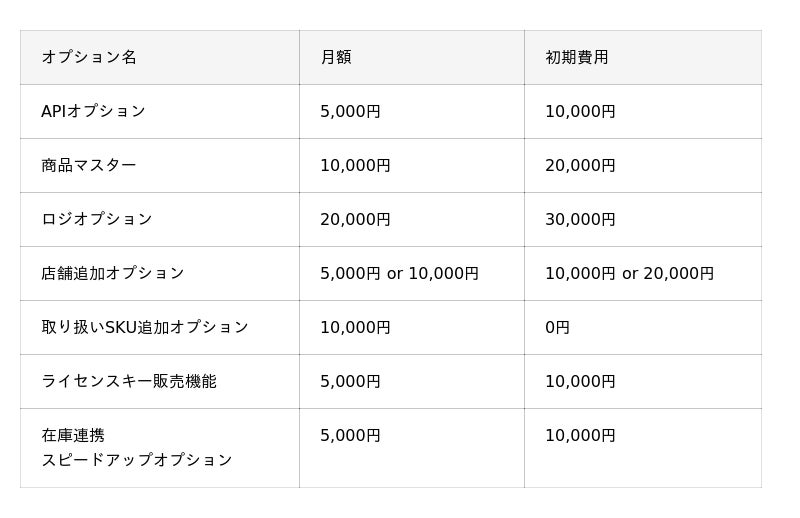800x518 pixels.
Task: Click the ロジオプション initial cost 30,000円
Action: tap(580, 219)
